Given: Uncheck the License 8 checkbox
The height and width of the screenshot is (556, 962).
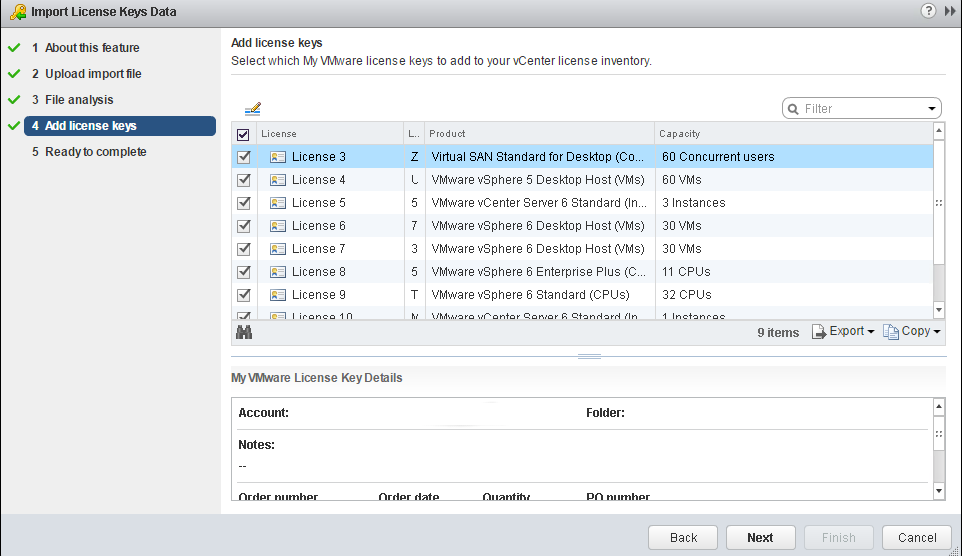Looking at the screenshot, I should coord(244,272).
